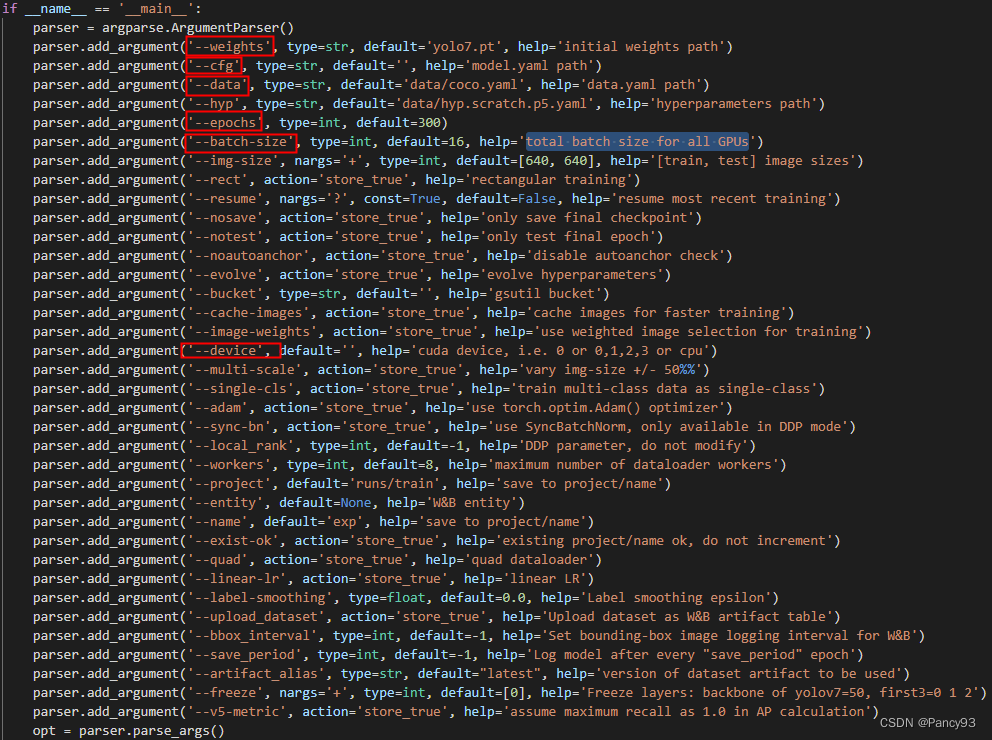Click the '--workers' argument name
This screenshot has height=740, width=992.
pyautogui.click(x=230, y=464)
